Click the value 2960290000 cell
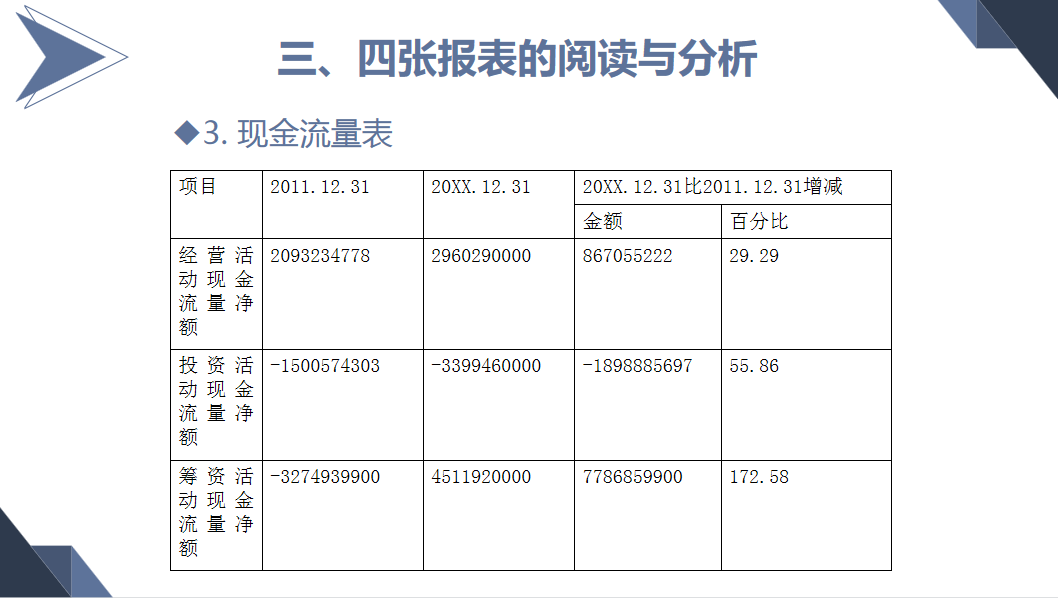This screenshot has height=598, width=1058. pyautogui.click(x=478, y=255)
